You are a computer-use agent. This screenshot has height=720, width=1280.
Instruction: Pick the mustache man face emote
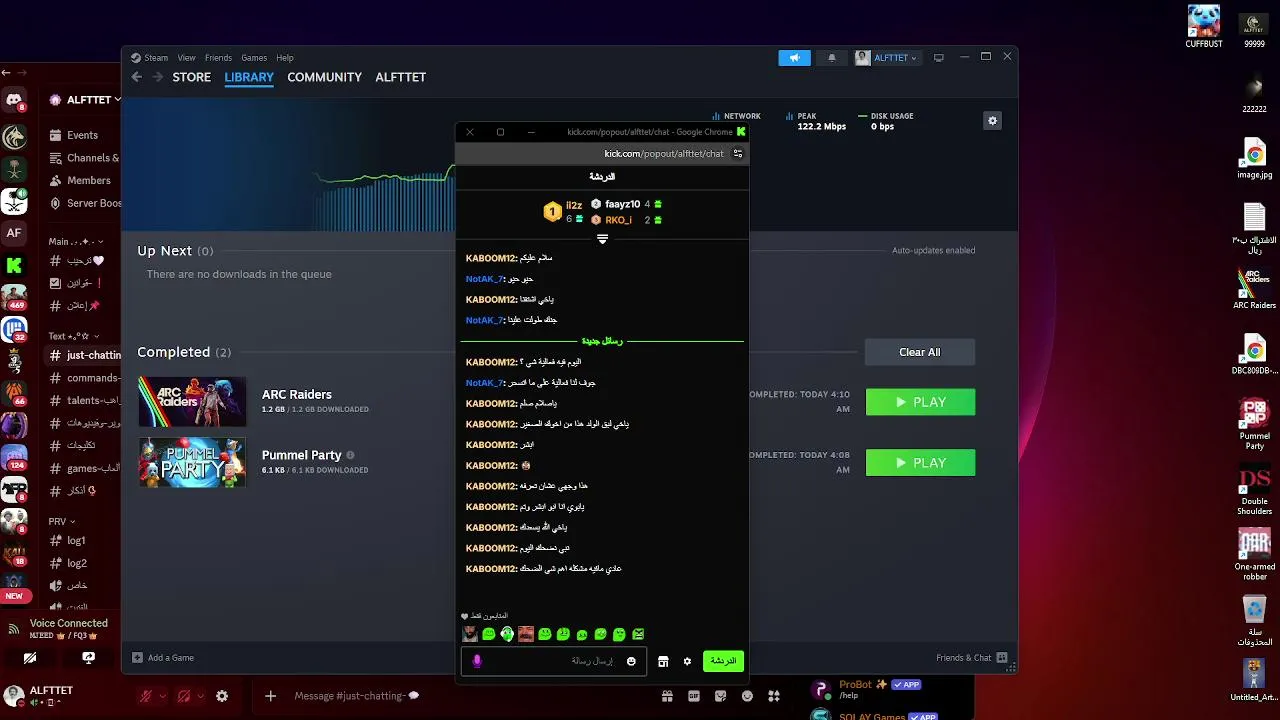(526, 634)
